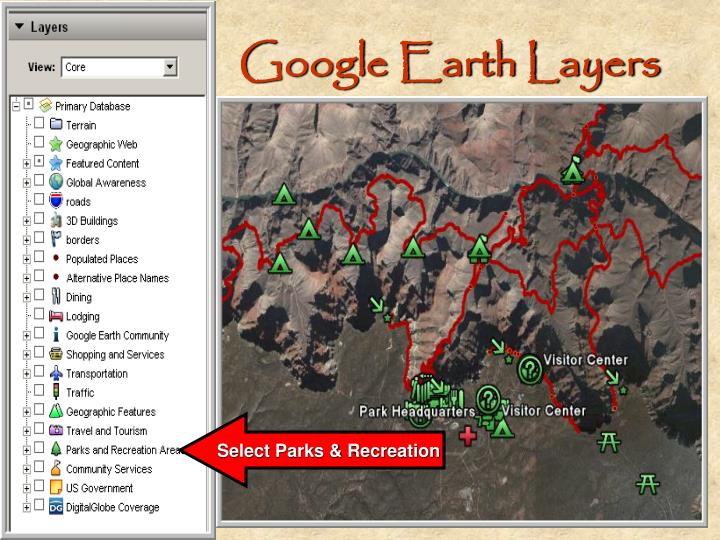
Task: Check the 3D Buildings checkbox
Action: pyautogui.click(x=39, y=218)
